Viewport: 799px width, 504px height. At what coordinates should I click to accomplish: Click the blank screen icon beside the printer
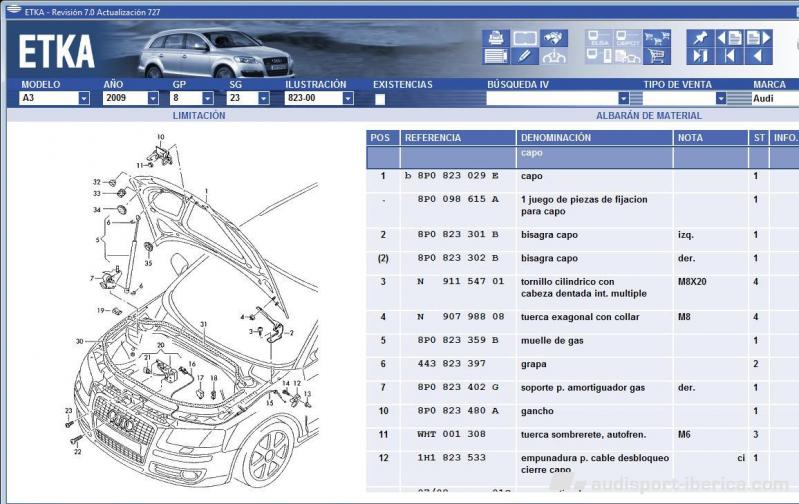click(524, 38)
